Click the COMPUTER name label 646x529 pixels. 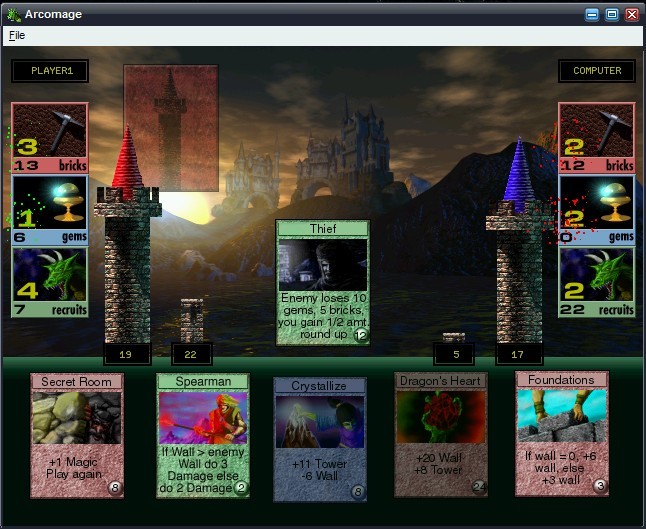[597, 71]
